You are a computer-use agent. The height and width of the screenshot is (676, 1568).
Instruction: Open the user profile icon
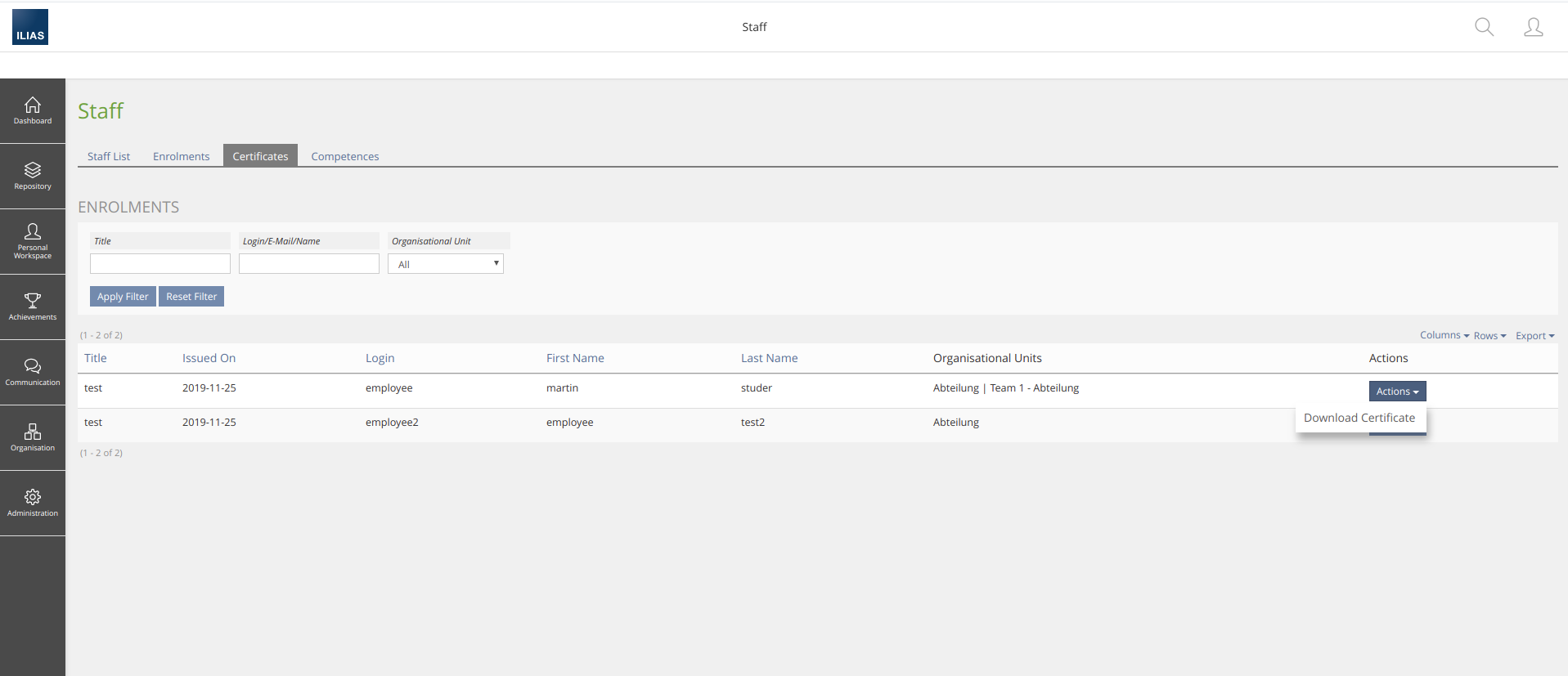(1533, 27)
